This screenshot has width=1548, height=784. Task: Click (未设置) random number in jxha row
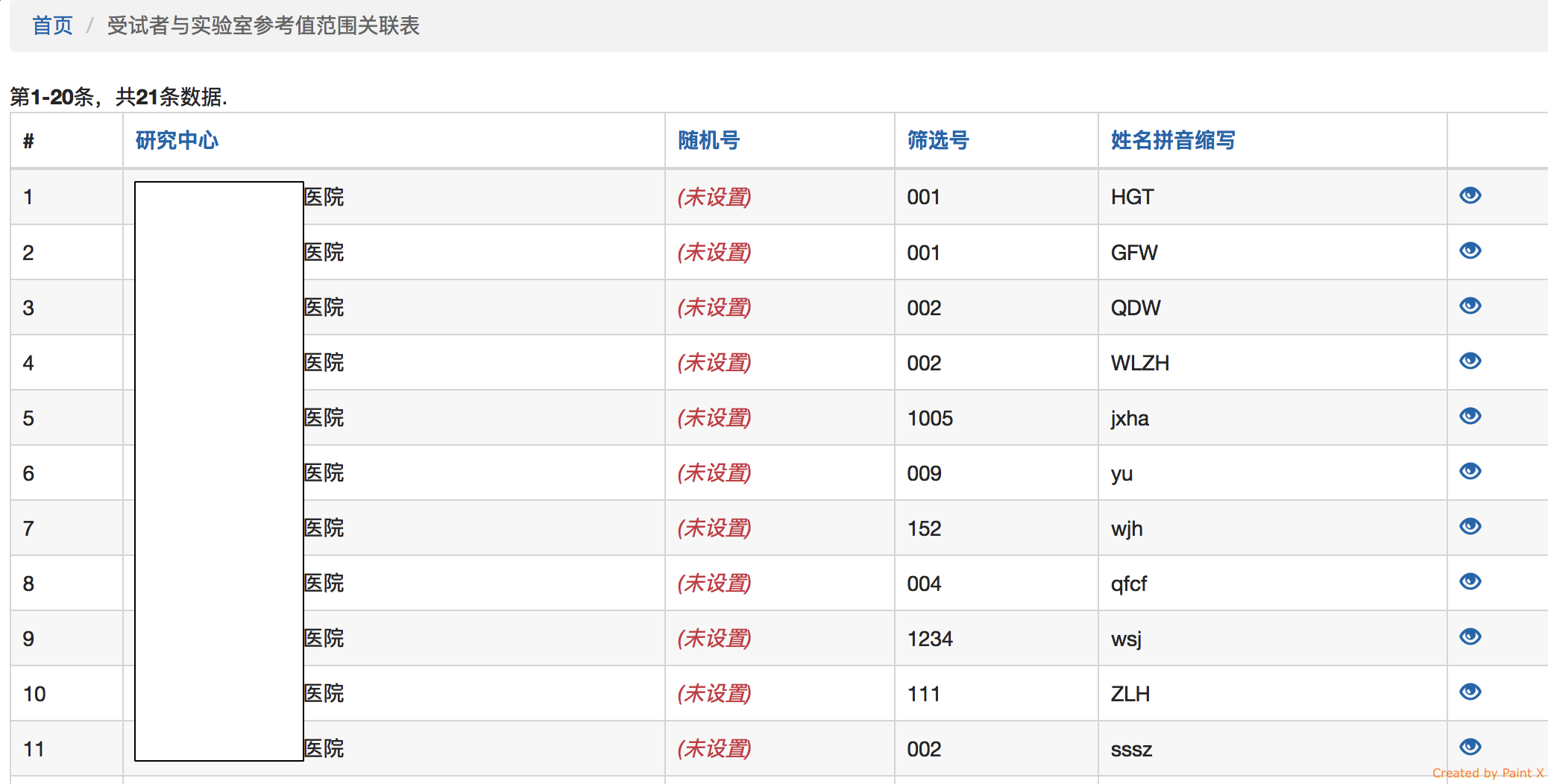click(714, 418)
